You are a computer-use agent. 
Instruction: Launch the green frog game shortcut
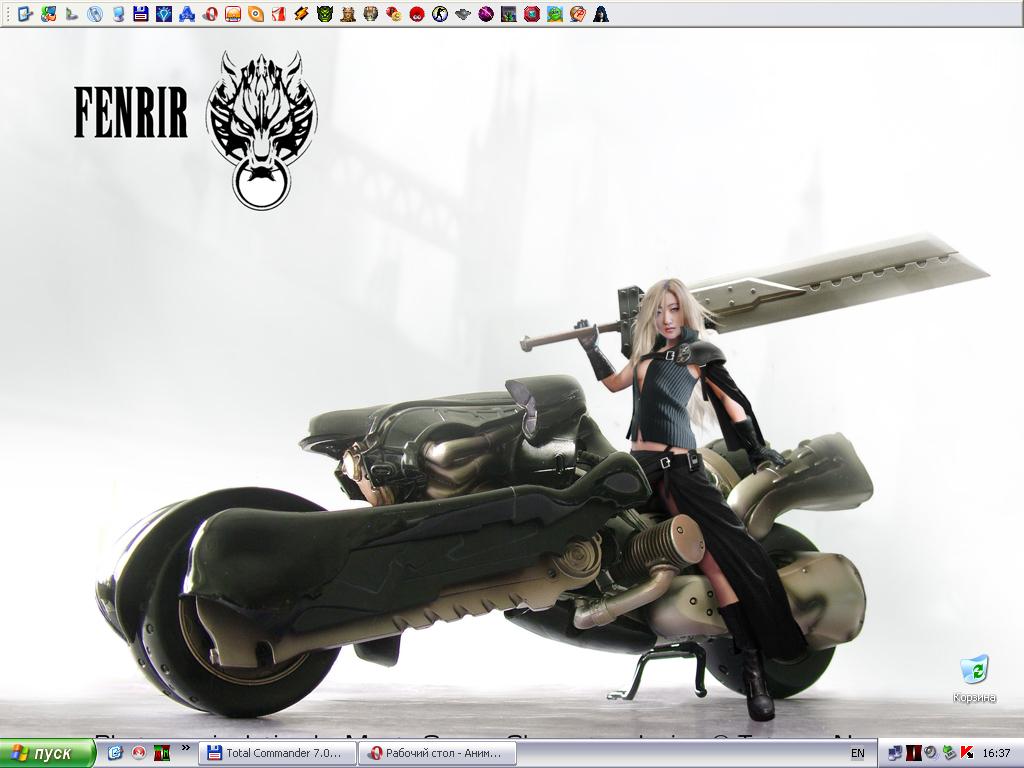click(555, 13)
